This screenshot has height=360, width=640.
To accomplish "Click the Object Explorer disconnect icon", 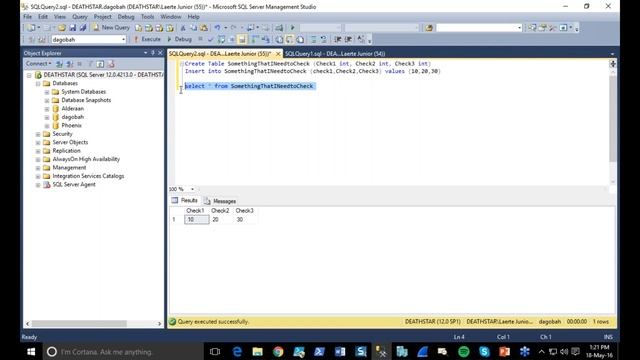I will [x=70, y=64].
